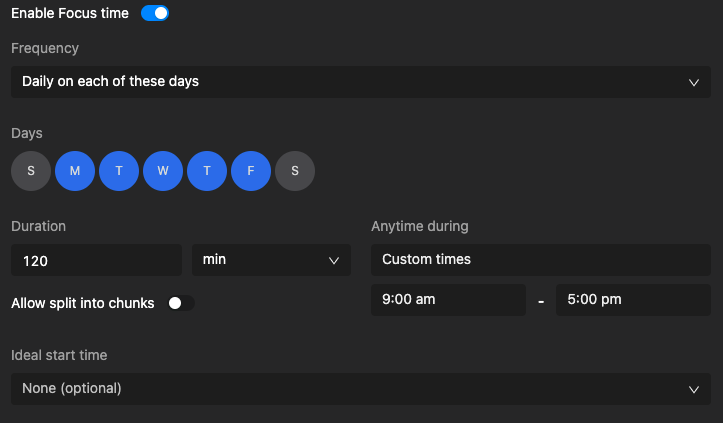The height and width of the screenshot is (423, 723).
Task: Click the 9:00 am start time field
Action: click(448, 300)
